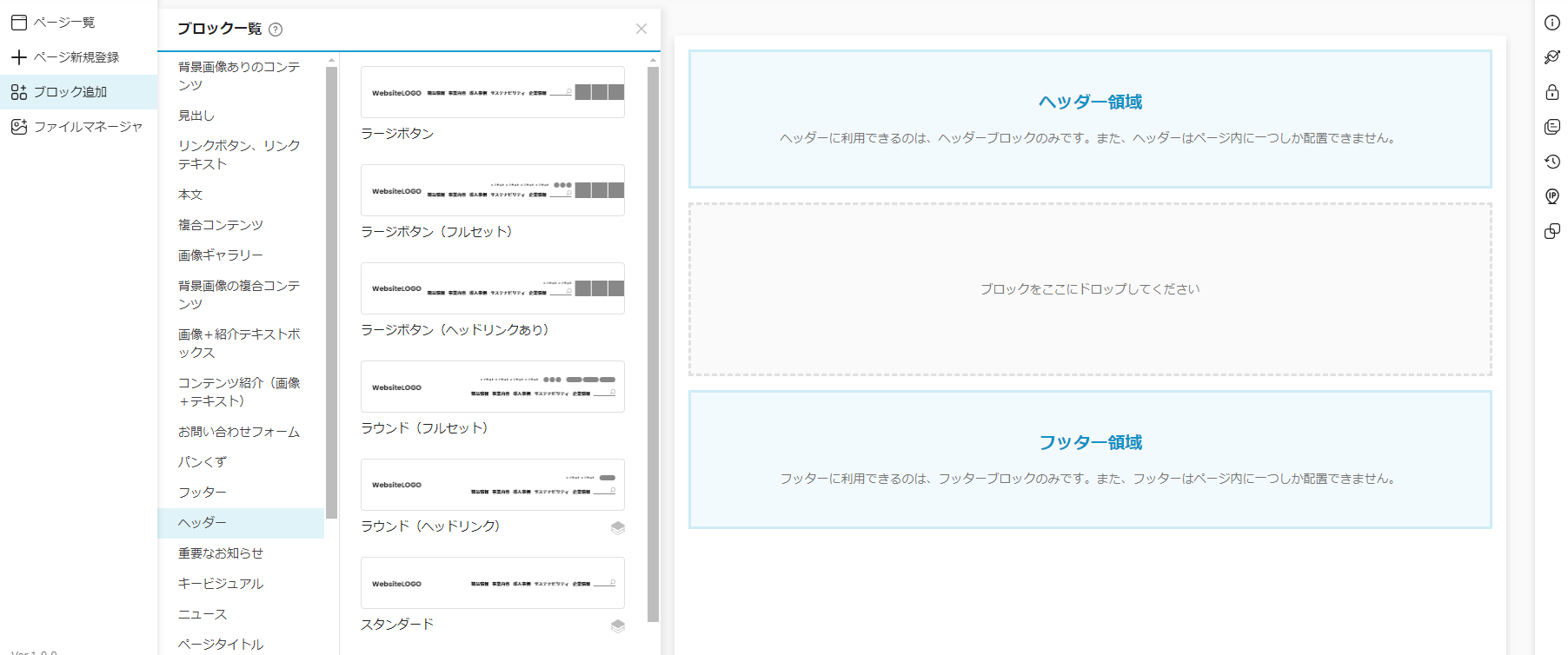
Task: Select the ラージボタン header block thumbnail
Action: point(493,92)
